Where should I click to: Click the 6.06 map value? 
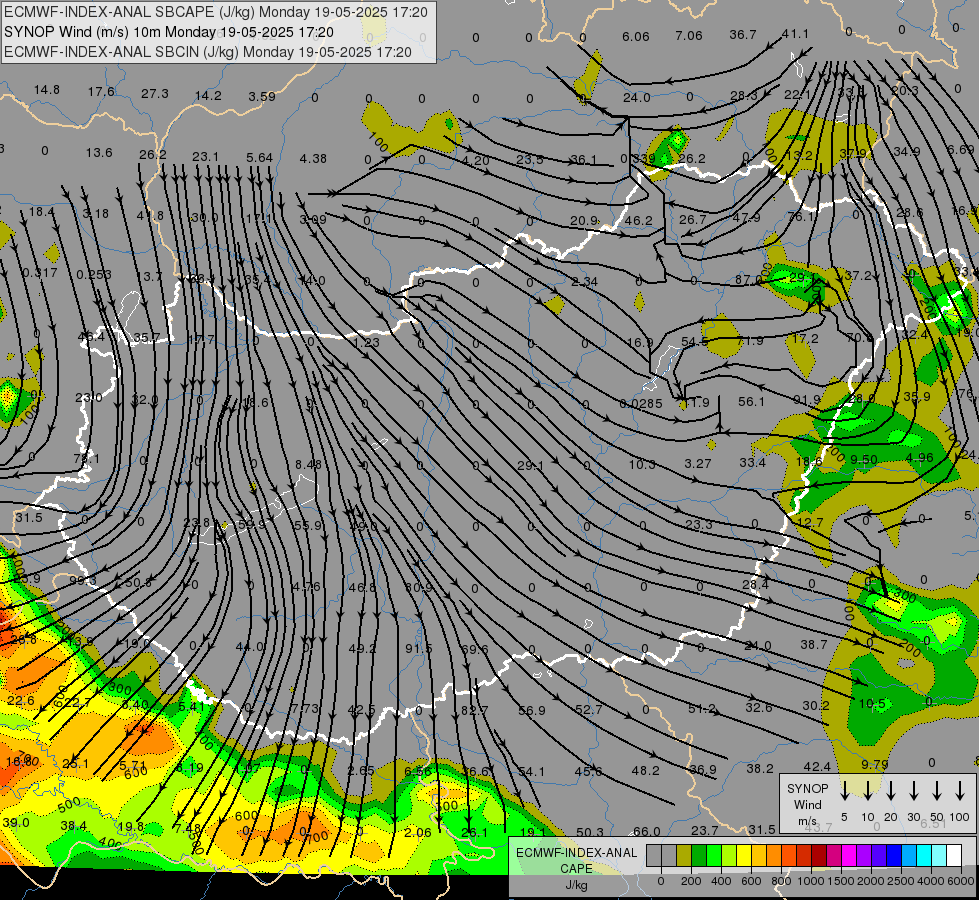(x=636, y=37)
